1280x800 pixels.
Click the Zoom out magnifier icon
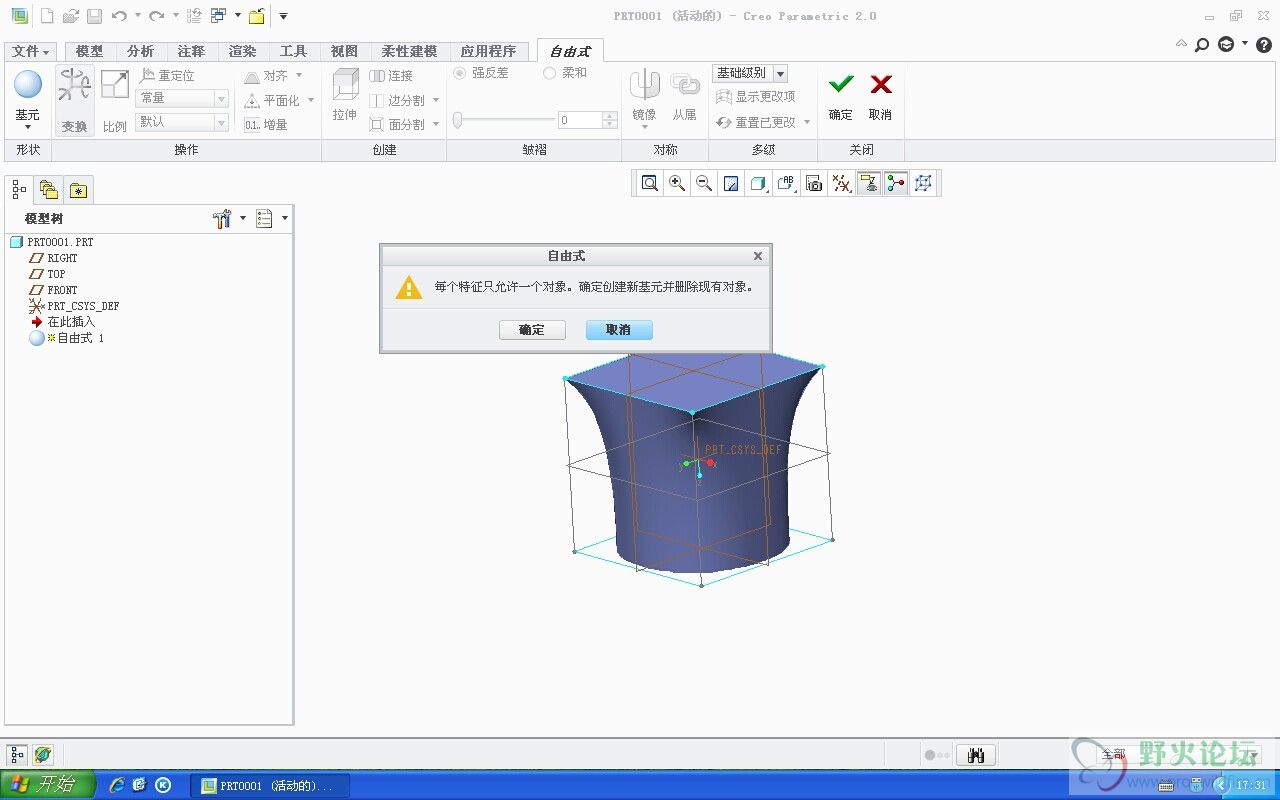pos(704,183)
